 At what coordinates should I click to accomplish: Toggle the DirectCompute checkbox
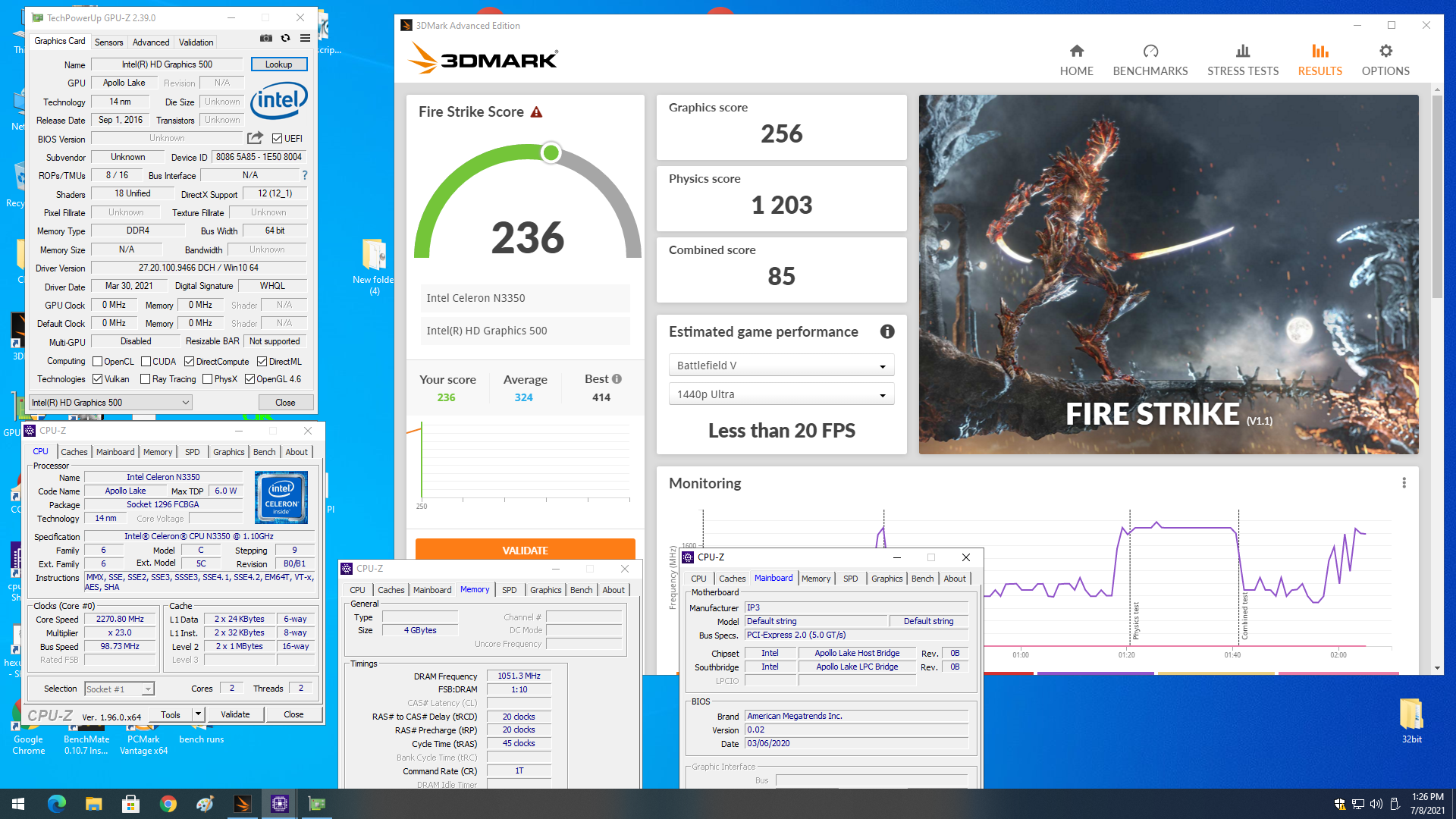pos(190,362)
